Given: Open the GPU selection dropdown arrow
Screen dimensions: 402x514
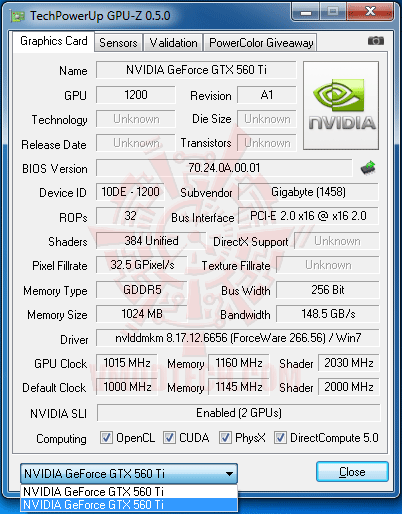Looking at the screenshot, I should coord(229,473).
